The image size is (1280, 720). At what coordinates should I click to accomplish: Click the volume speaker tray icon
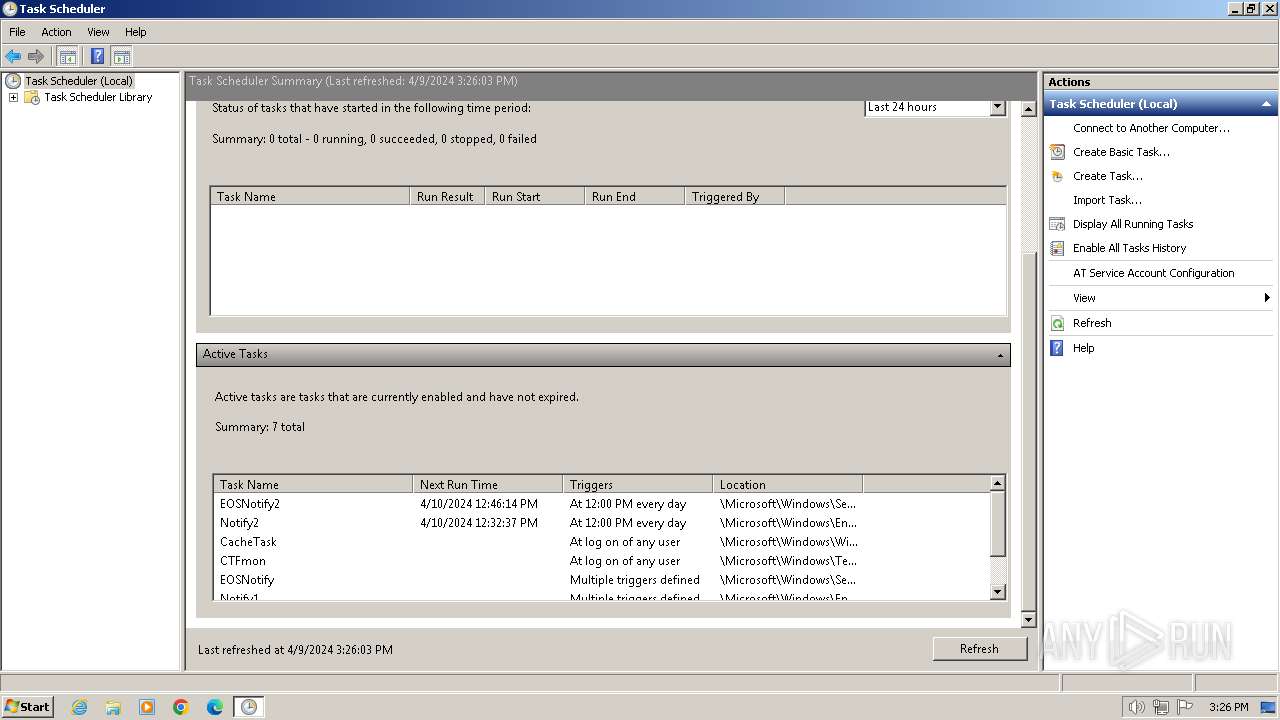(1136, 707)
